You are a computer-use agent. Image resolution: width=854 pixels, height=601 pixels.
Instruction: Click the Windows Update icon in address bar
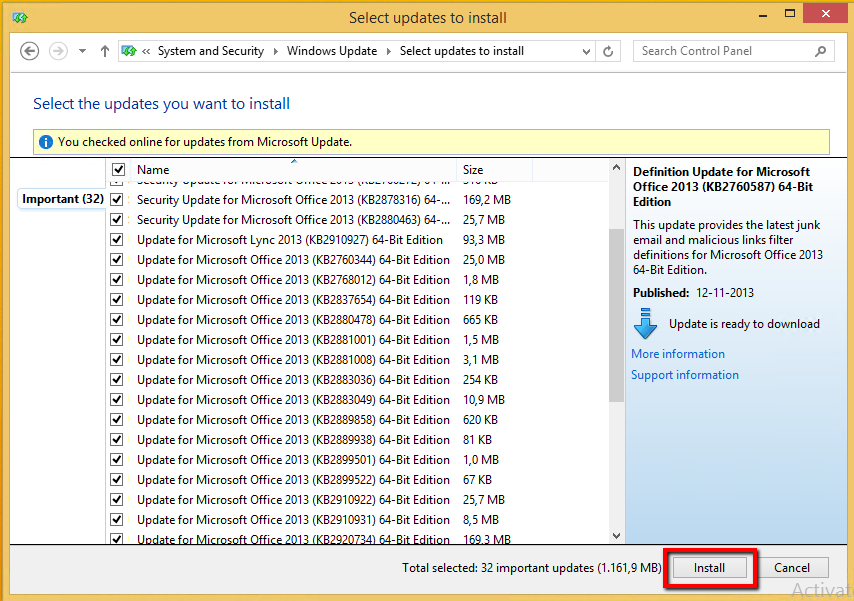click(129, 51)
